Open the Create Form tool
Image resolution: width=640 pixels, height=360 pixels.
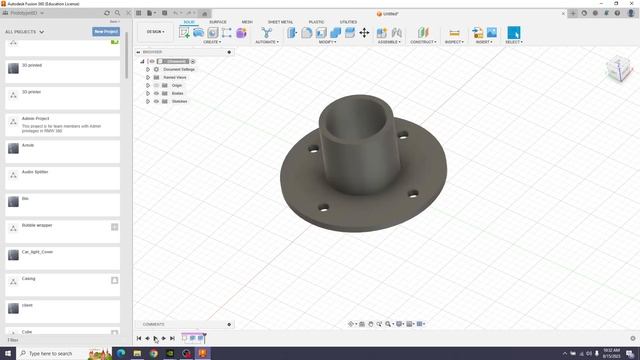tap(198, 33)
